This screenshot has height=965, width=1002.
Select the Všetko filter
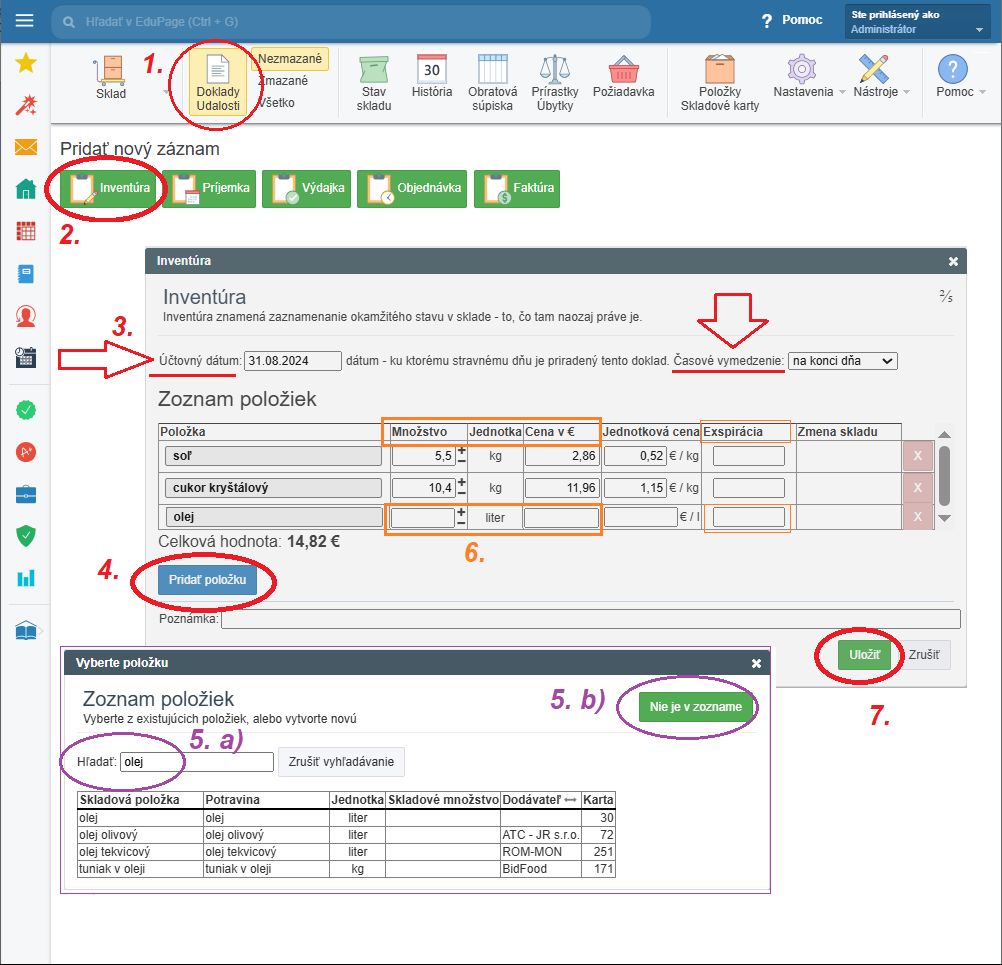coord(276,102)
